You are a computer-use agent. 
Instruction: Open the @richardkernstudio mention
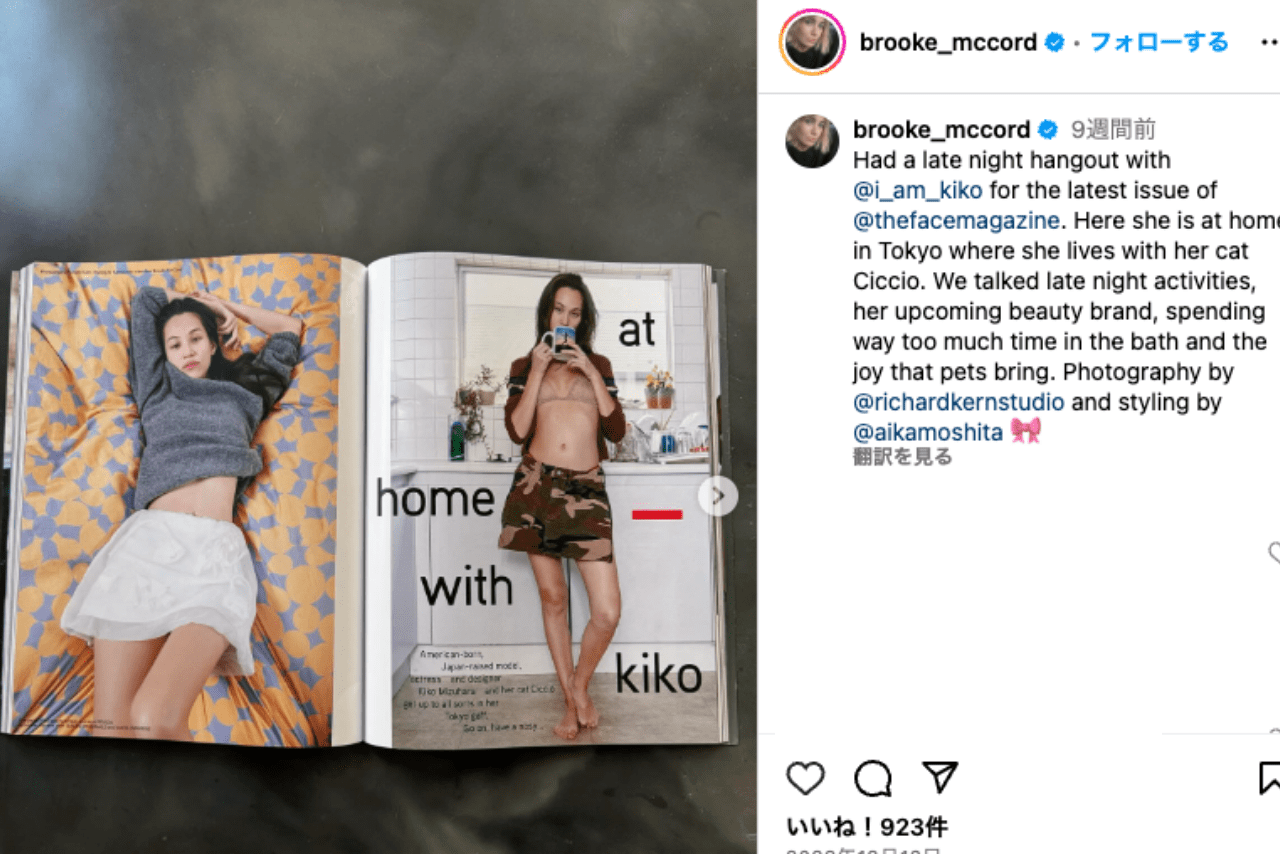coord(959,403)
